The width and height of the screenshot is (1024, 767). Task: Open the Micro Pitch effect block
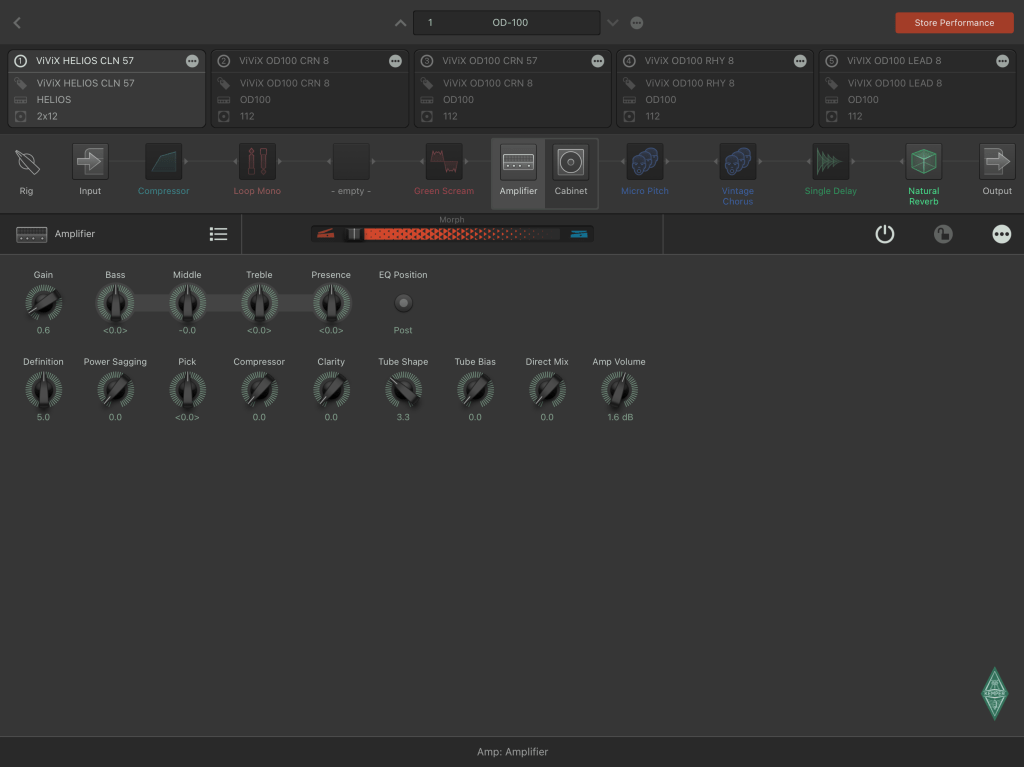pyautogui.click(x=644, y=162)
